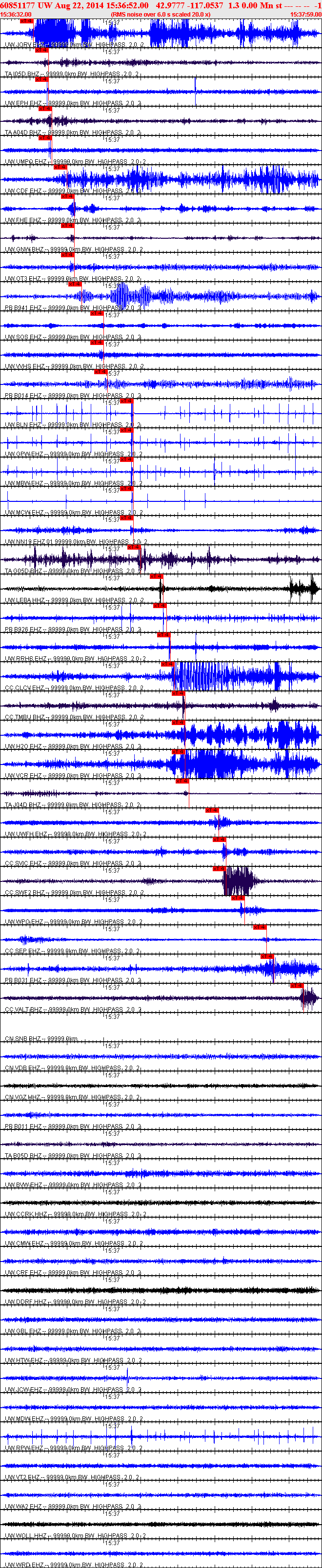Select the 'UW WA2 EHZ' trace label

73,1506
